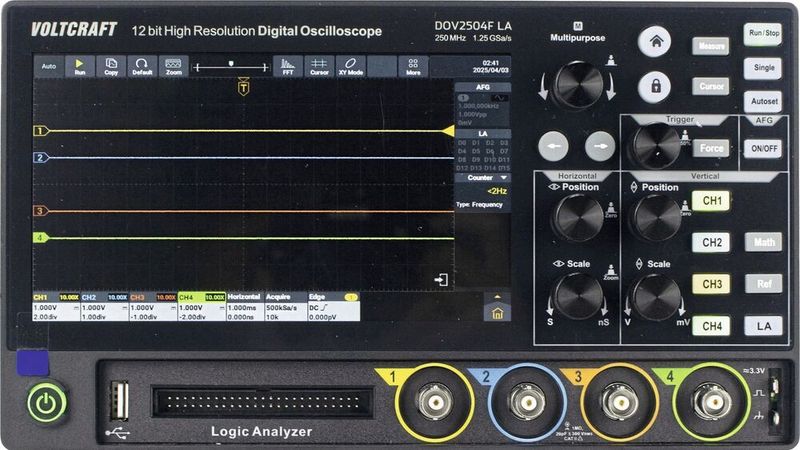Switch to the XY Mode icon
The width and height of the screenshot is (800, 450).
[351, 66]
